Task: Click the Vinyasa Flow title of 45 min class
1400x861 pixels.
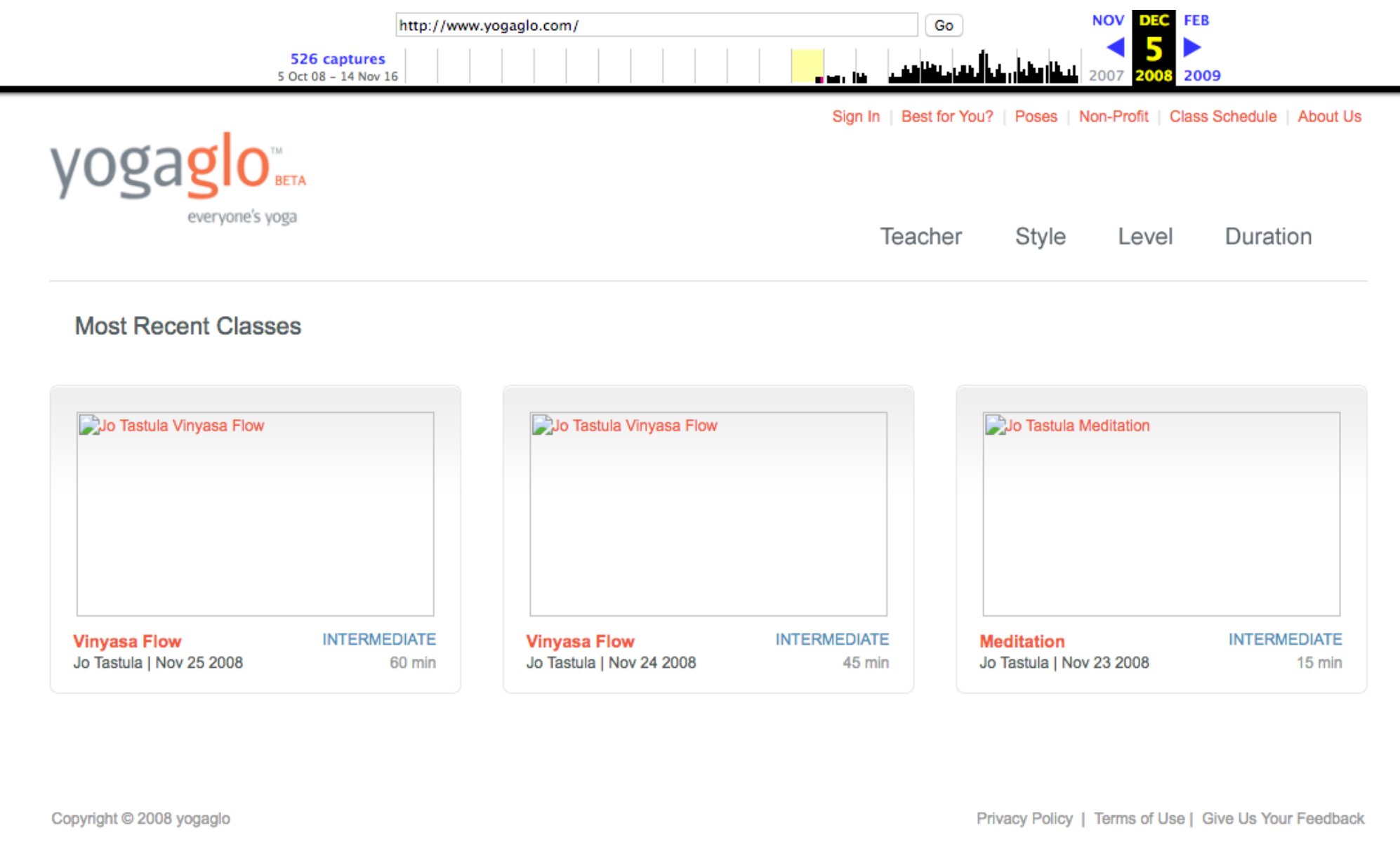Action: coord(580,641)
